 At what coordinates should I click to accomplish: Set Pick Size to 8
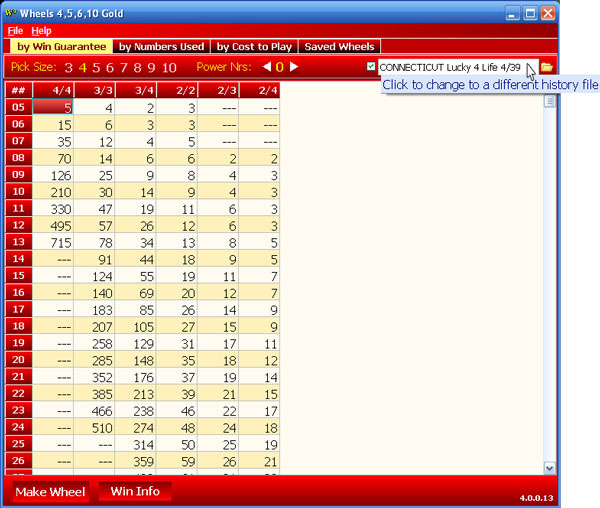[x=137, y=68]
